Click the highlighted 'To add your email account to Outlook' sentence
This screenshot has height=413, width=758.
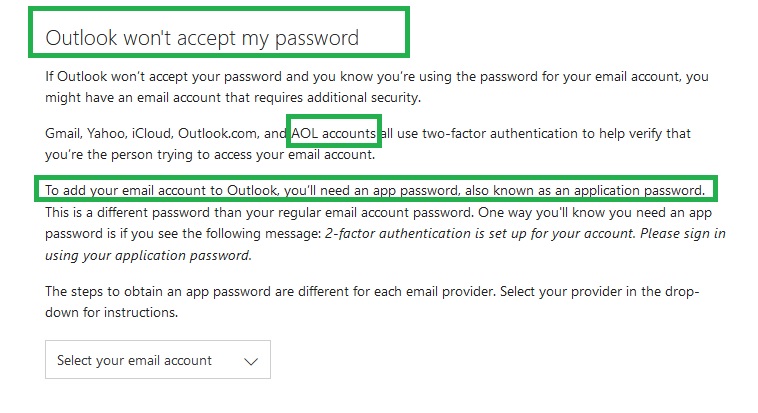[x=375, y=190]
